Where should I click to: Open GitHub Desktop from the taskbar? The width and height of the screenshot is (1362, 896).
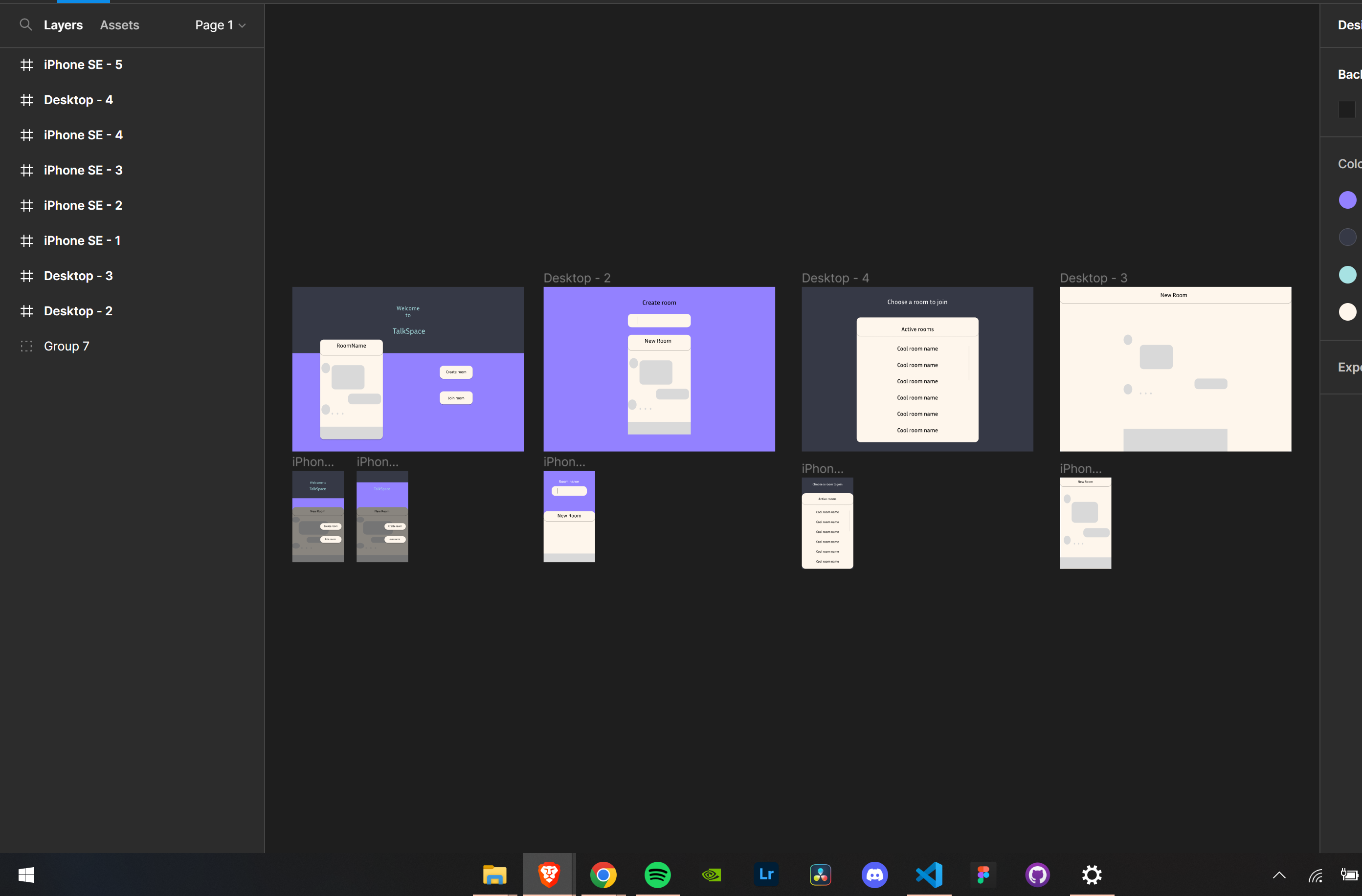[x=1037, y=874]
